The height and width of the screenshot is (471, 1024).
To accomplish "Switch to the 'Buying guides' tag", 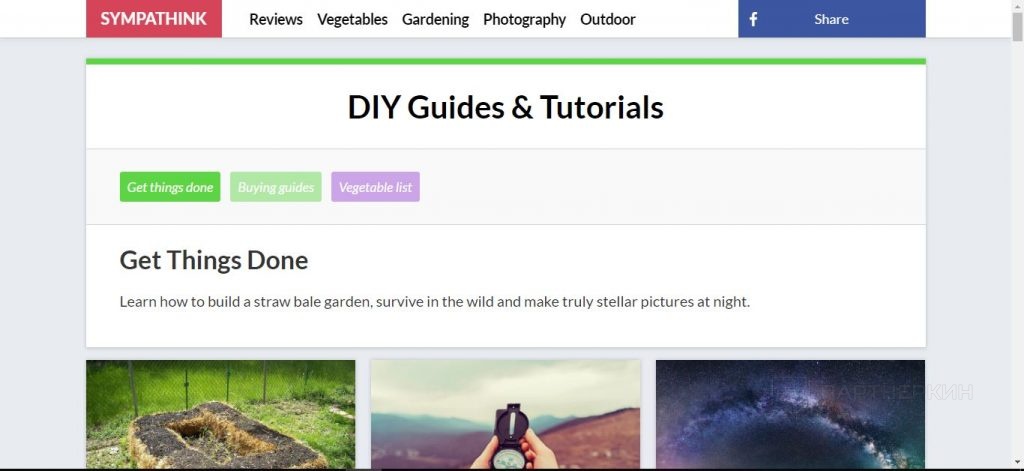I will tap(276, 187).
